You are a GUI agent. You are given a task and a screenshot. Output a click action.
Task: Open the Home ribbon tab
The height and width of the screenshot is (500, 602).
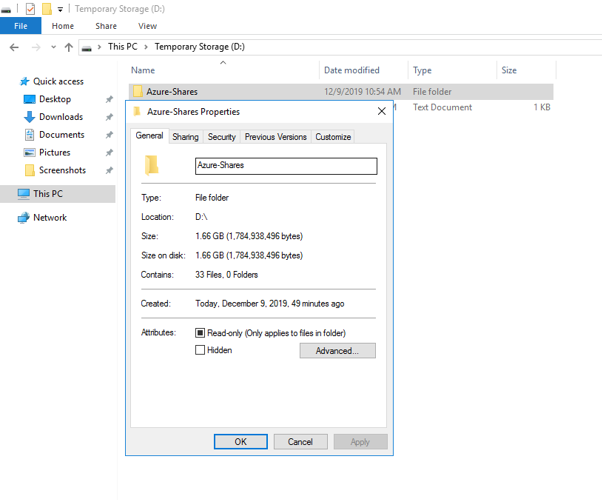click(63, 26)
